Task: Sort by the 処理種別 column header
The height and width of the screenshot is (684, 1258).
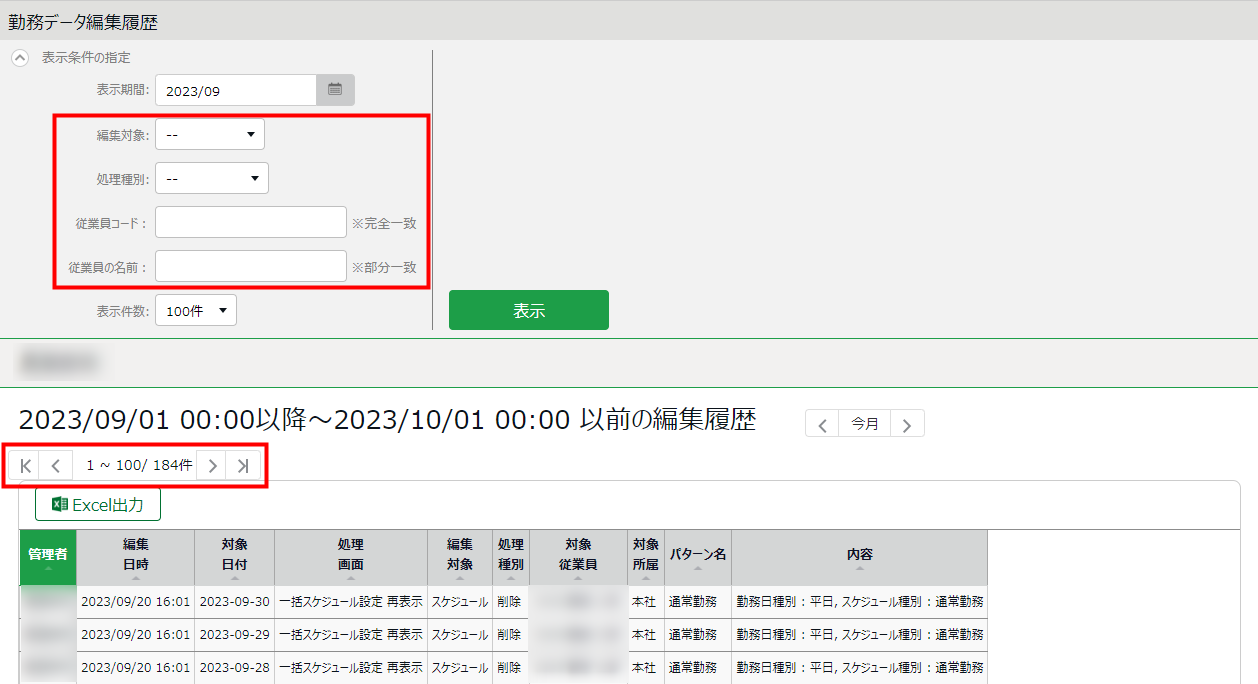Action: [510, 557]
